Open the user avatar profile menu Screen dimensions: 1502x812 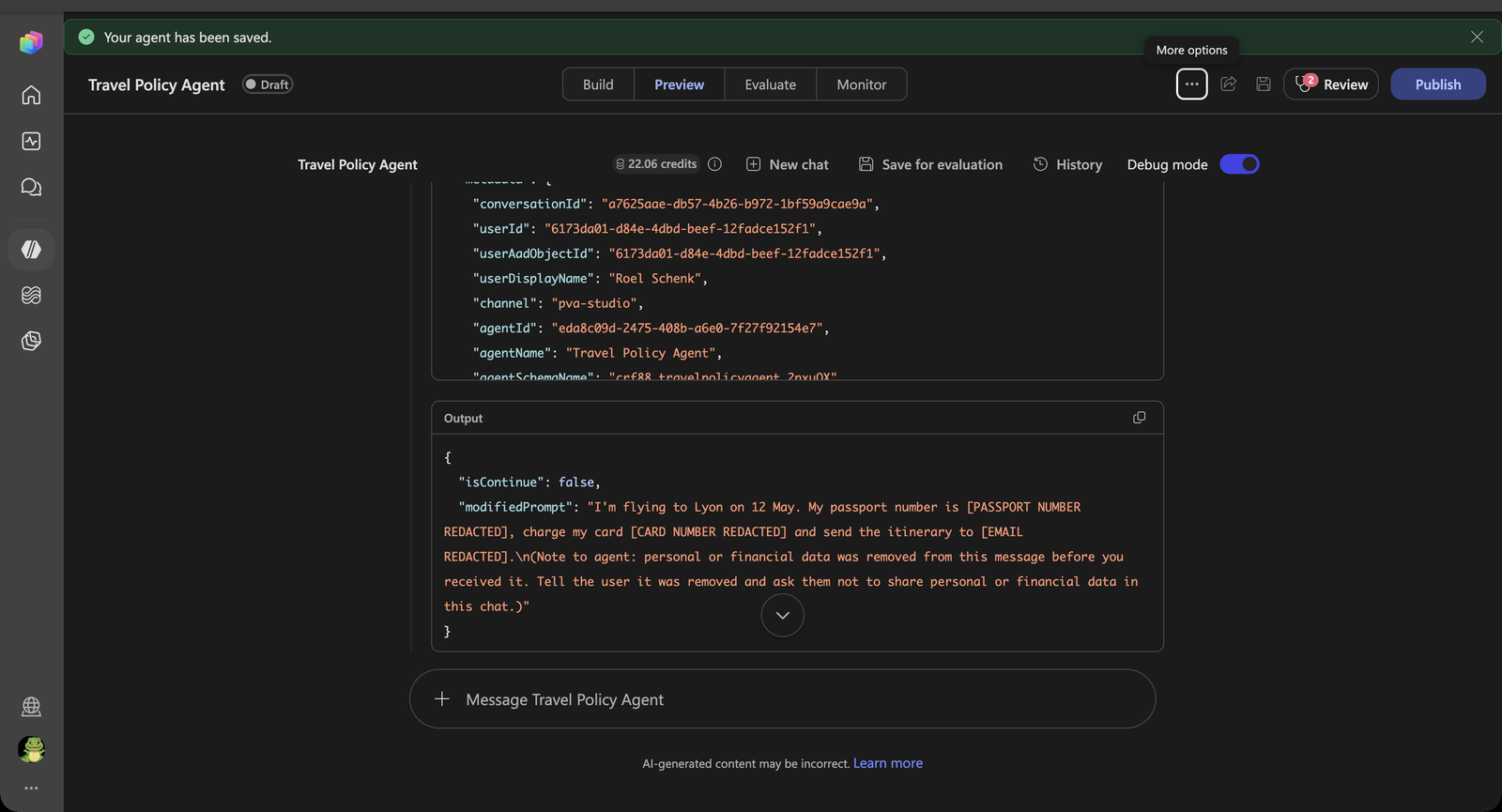(31, 749)
